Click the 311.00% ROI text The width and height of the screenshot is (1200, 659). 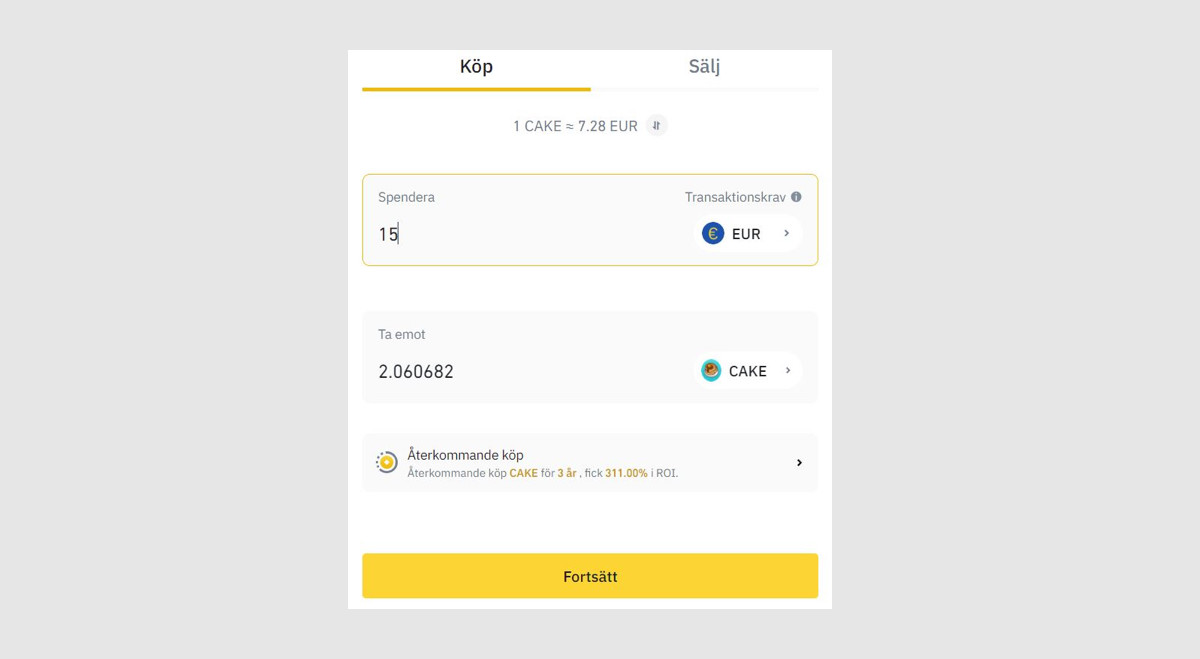coord(626,473)
